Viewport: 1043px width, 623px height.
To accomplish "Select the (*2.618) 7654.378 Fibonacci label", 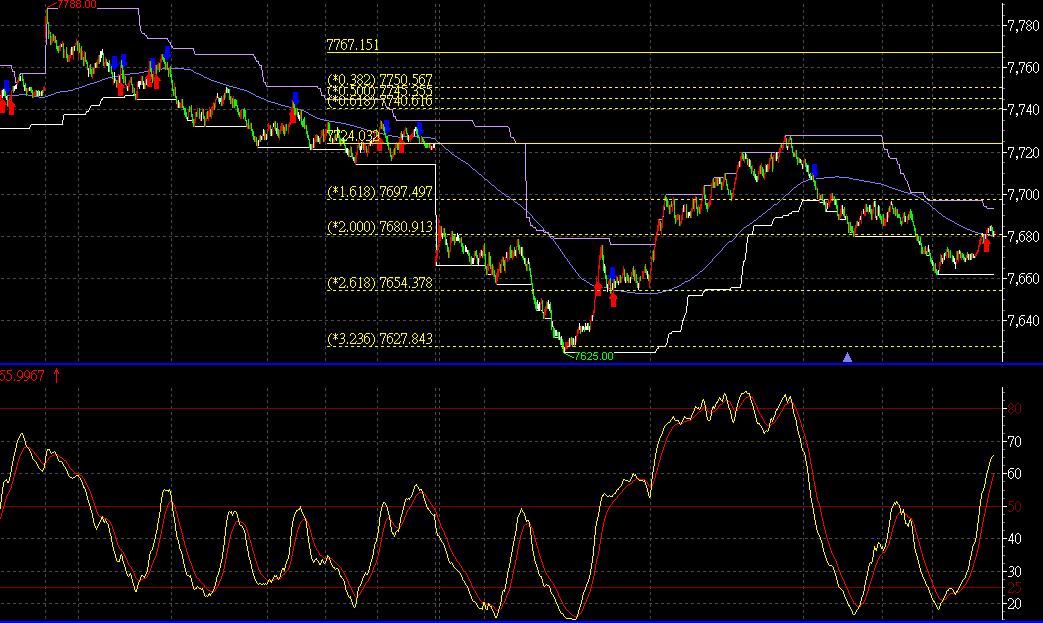I will pyautogui.click(x=380, y=283).
